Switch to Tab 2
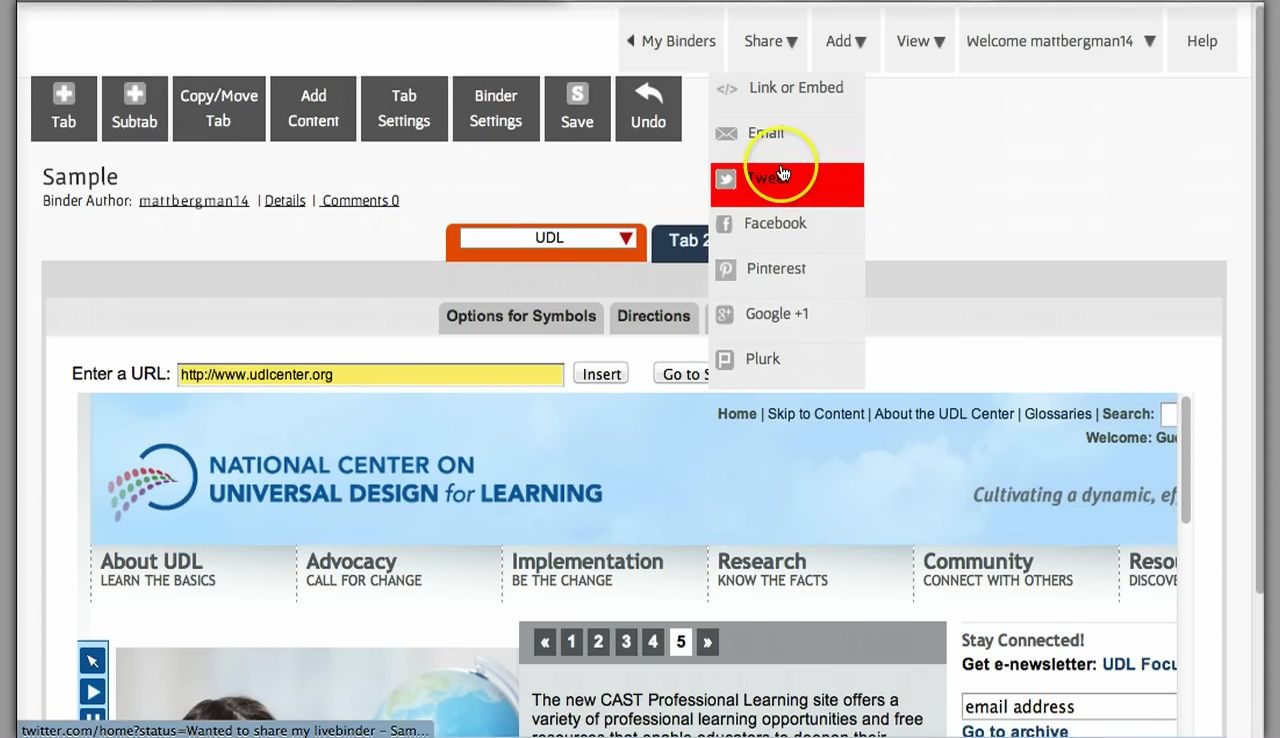Image resolution: width=1280 pixels, height=738 pixels. [682, 241]
